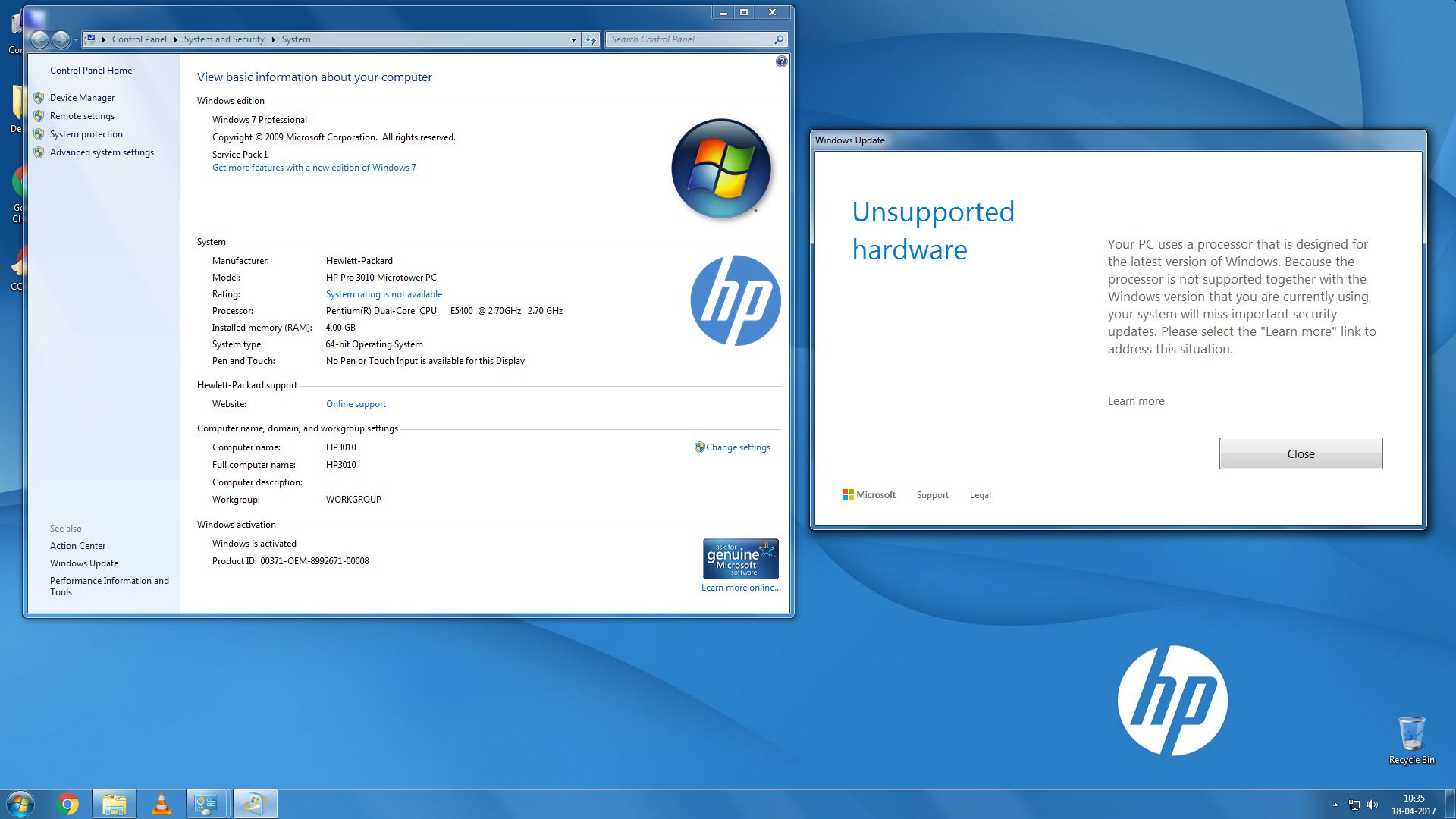Image resolution: width=1456 pixels, height=819 pixels.
Task: Open Windows Explorer from taskbar
Action: tap(115, 804)
